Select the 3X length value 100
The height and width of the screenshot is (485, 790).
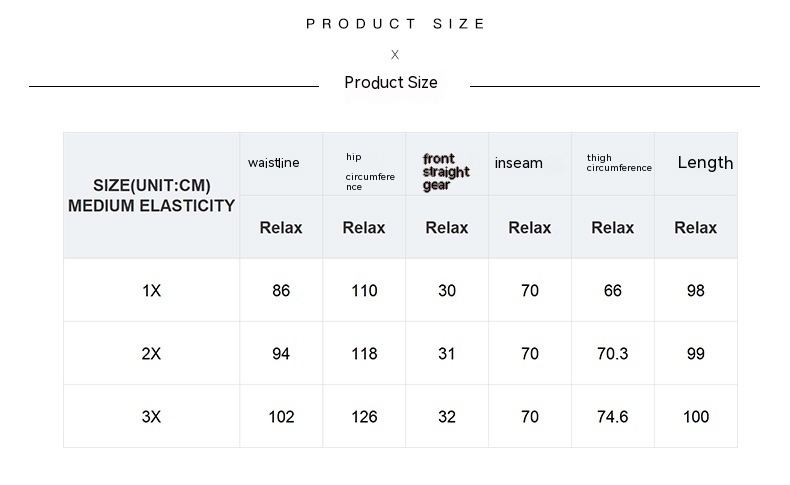pyautogui.click(x=696, y=417)
